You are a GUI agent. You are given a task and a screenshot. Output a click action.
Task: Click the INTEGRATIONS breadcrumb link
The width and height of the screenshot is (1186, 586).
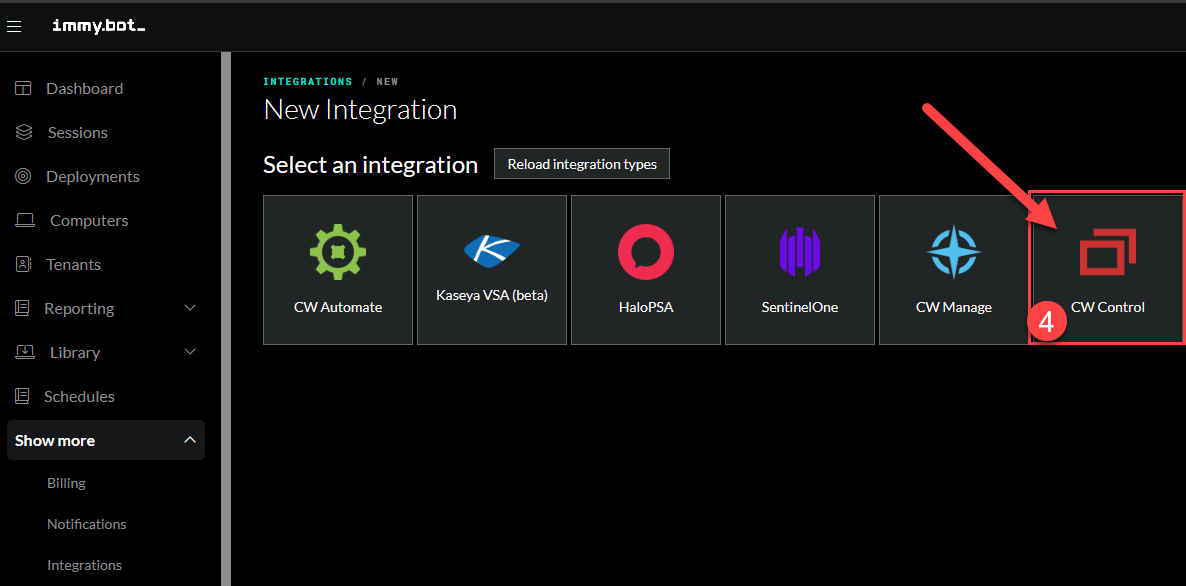tap(307, 82)
